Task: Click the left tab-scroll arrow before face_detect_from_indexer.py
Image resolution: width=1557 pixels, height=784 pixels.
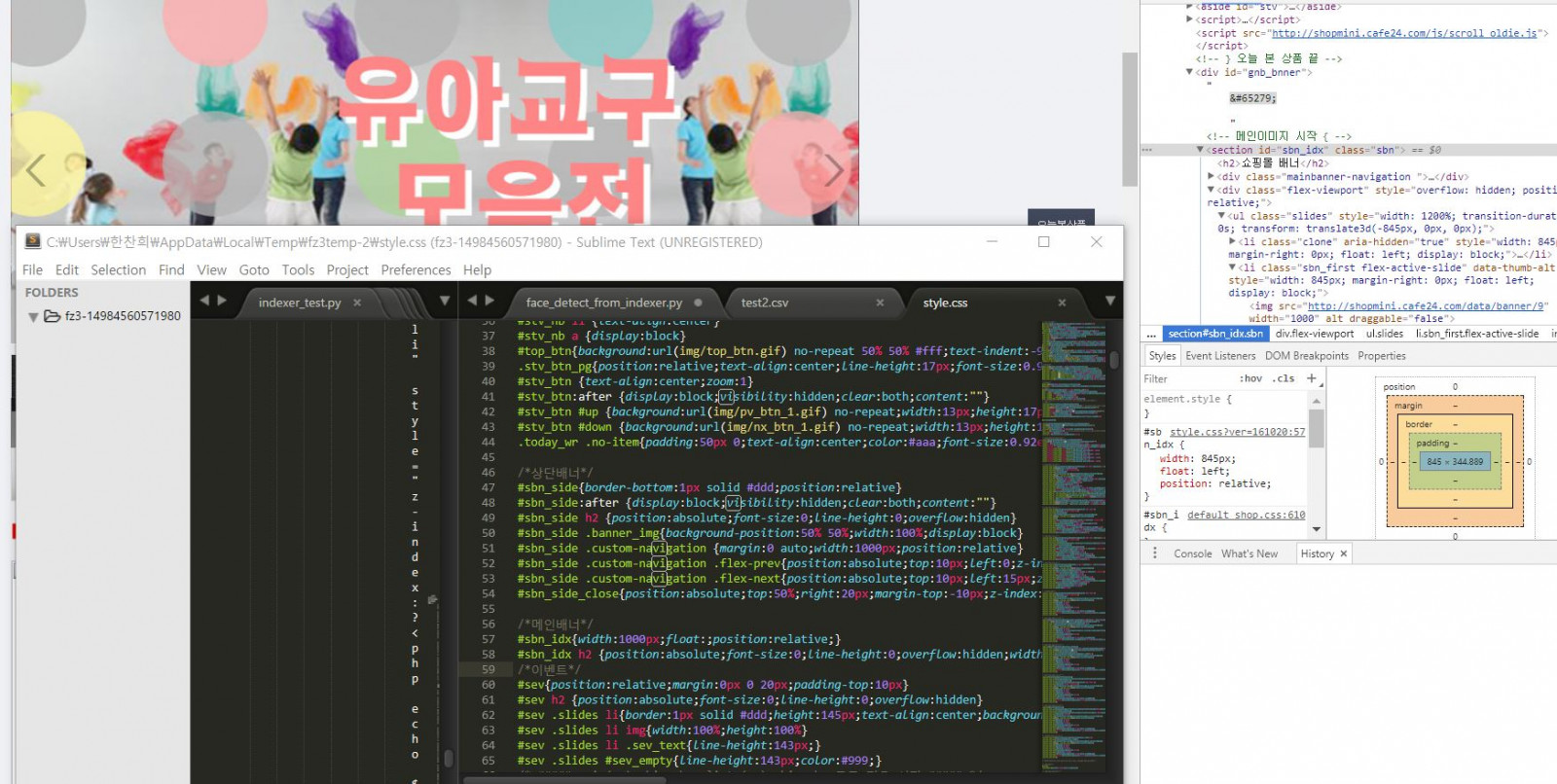Action: tap(472, 301)
